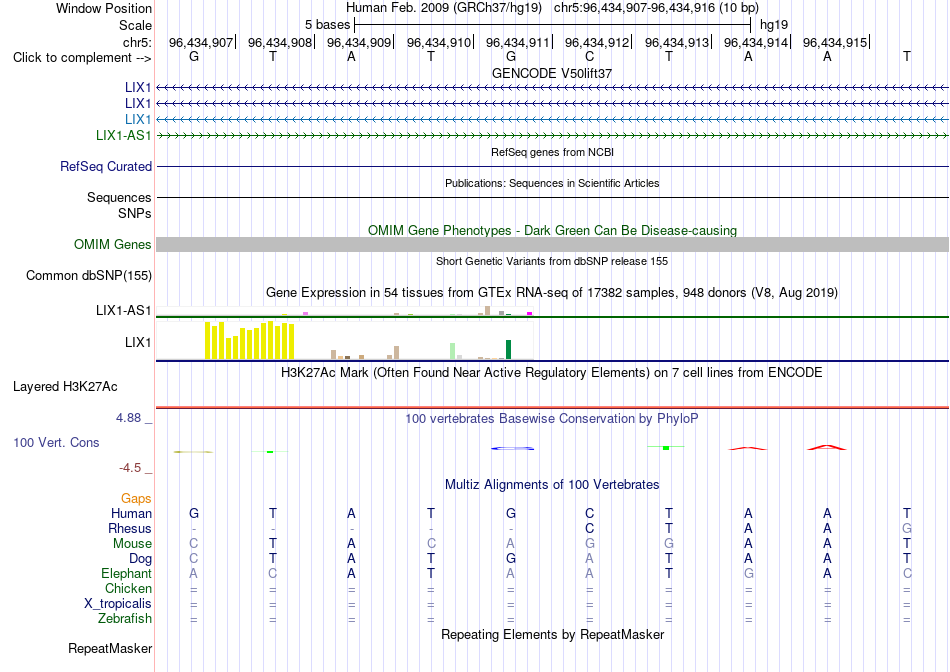Click the SNPs publications label
This screenshot has height=672, width=950.
[135, 213]
